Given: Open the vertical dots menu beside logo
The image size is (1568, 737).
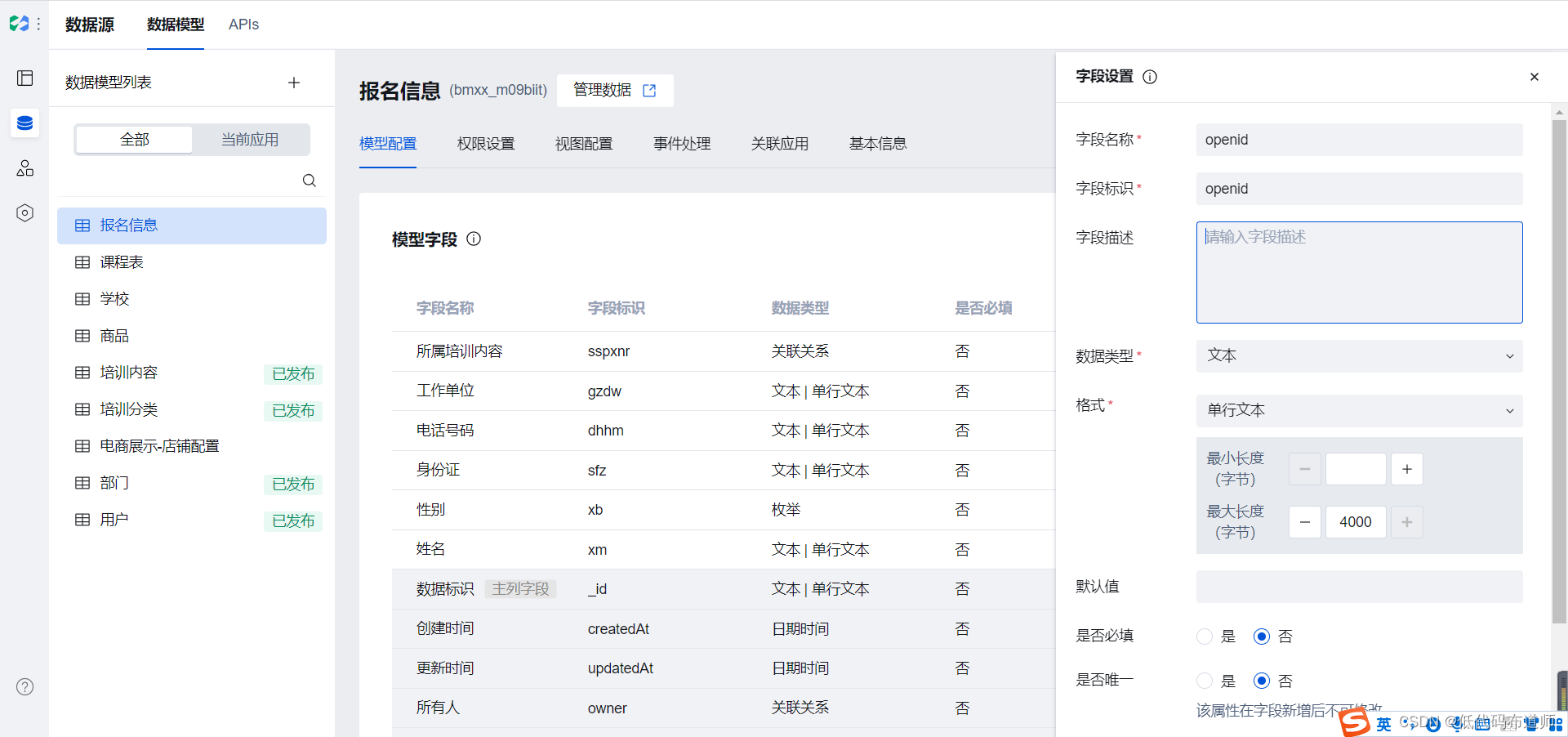Looking at the screenshot, I should [38, 24].
